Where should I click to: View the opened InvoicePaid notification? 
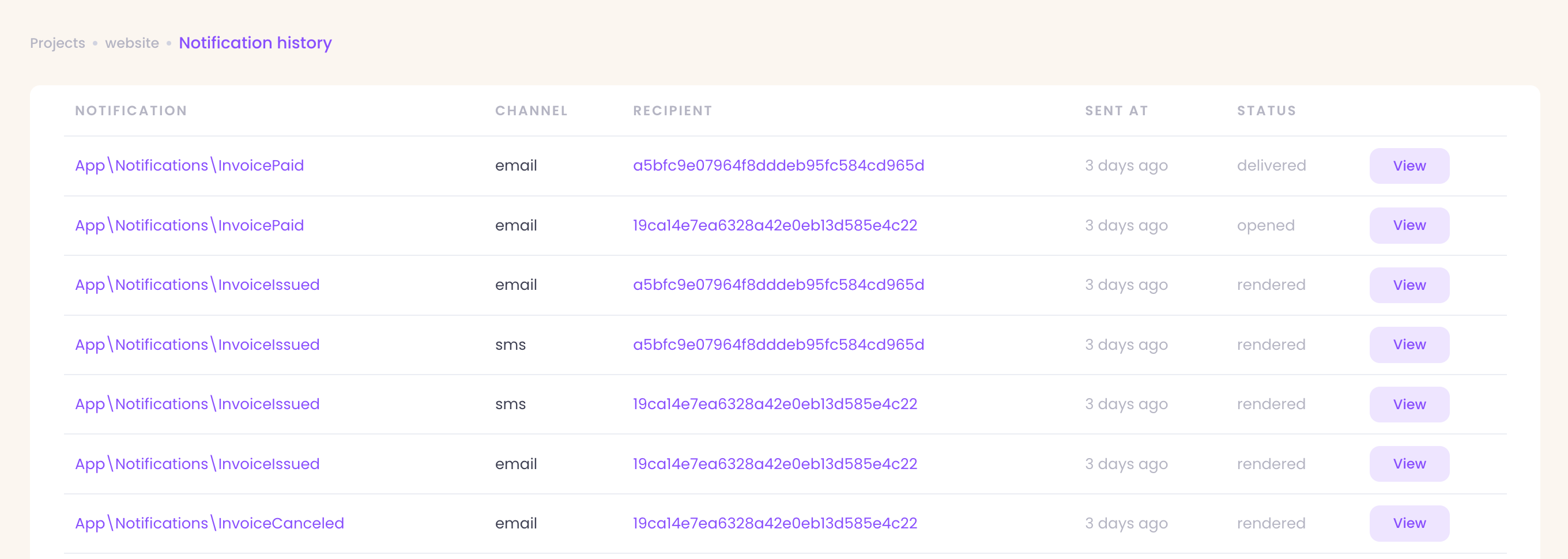pyautogui.click(x=1408, y=225)
